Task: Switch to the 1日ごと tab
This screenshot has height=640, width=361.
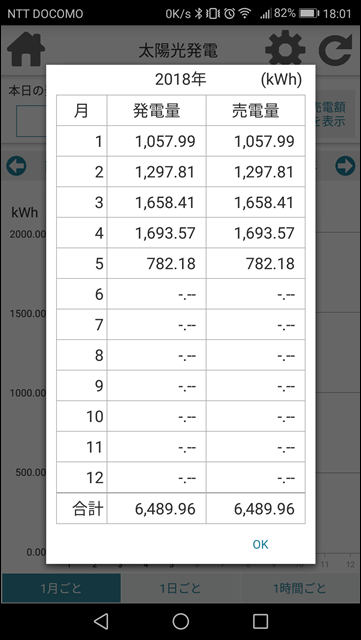Action: pos(180,588)
